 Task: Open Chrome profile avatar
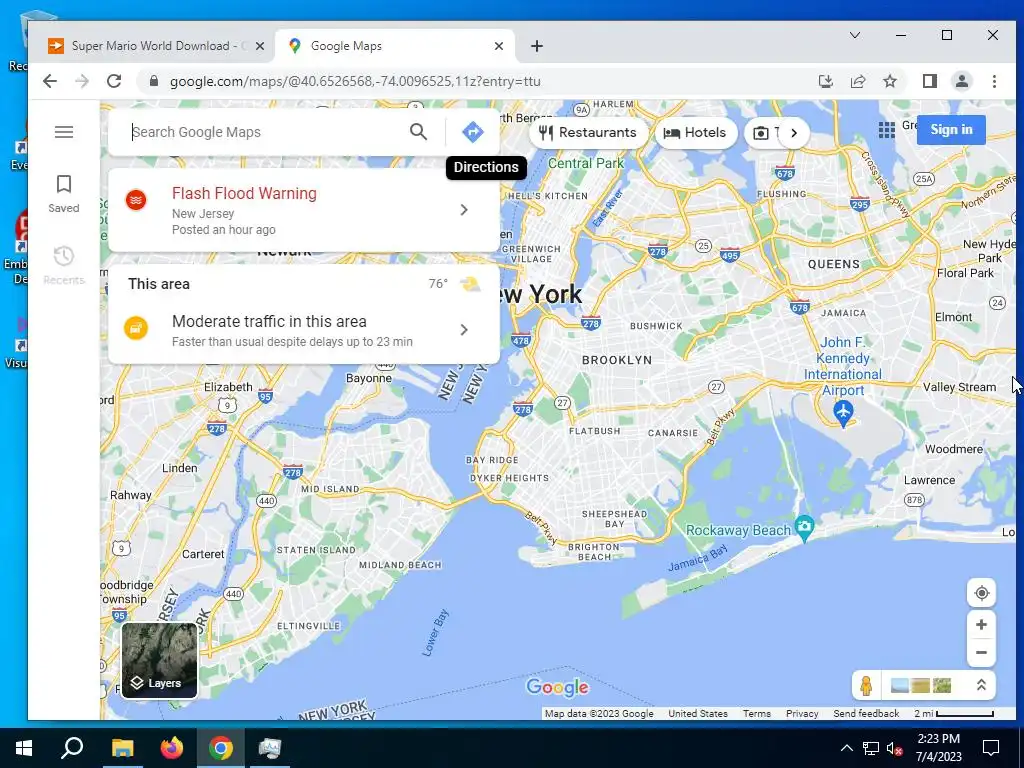961,81
